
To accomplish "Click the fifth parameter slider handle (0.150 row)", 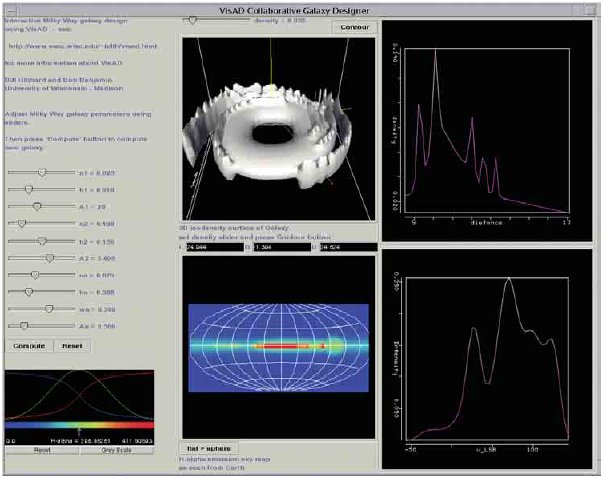I will 42,241.
